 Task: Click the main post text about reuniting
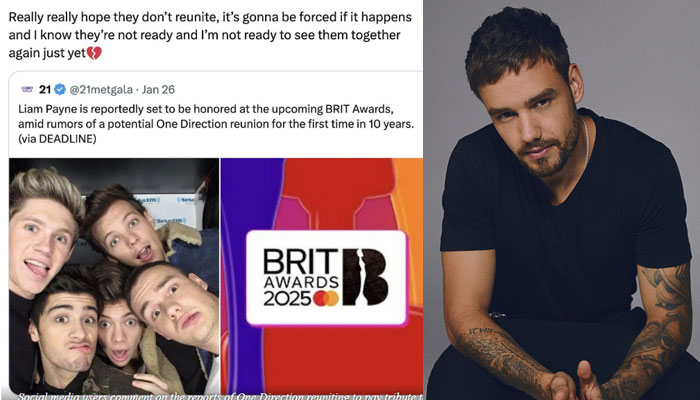[x=210, y=35]
